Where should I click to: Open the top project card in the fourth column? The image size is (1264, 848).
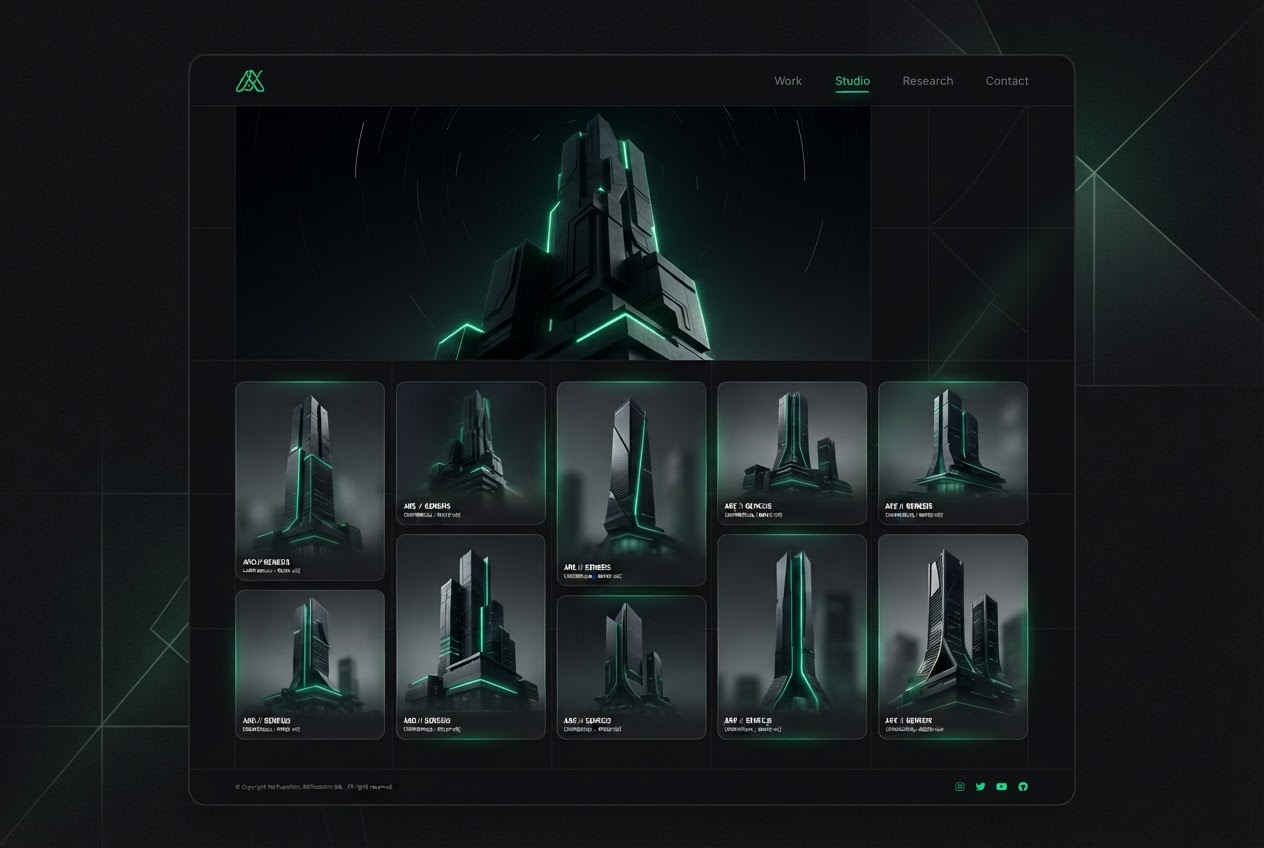pyautogui.click(x=792, y=453)
